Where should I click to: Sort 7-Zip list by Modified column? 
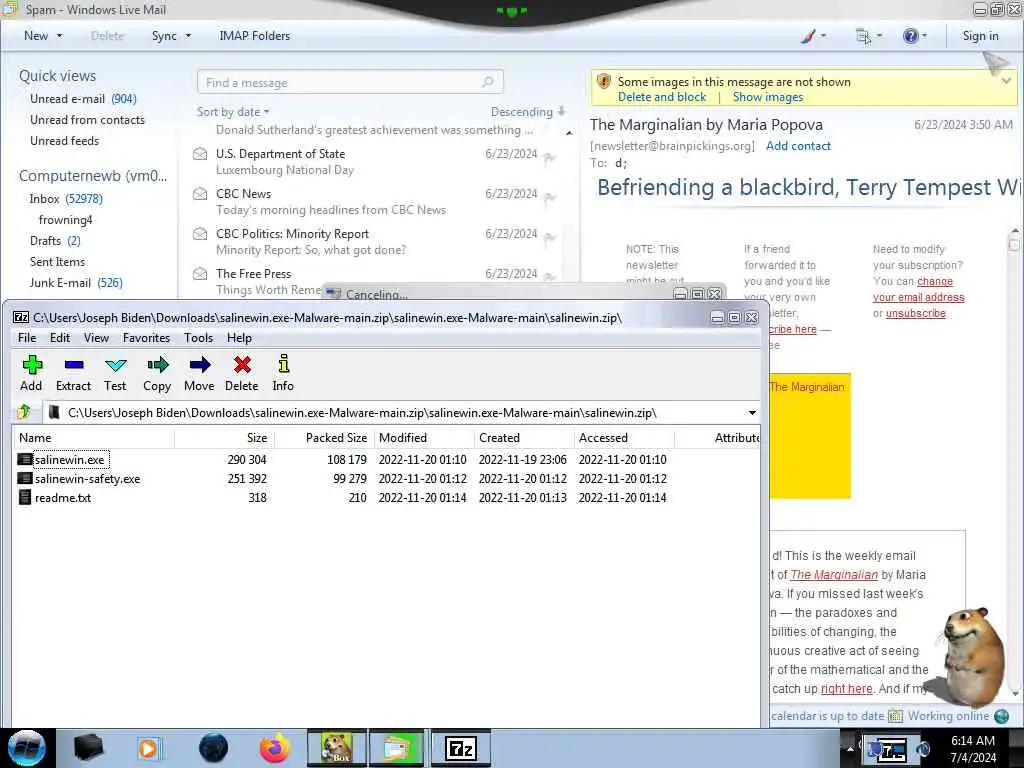423,438
